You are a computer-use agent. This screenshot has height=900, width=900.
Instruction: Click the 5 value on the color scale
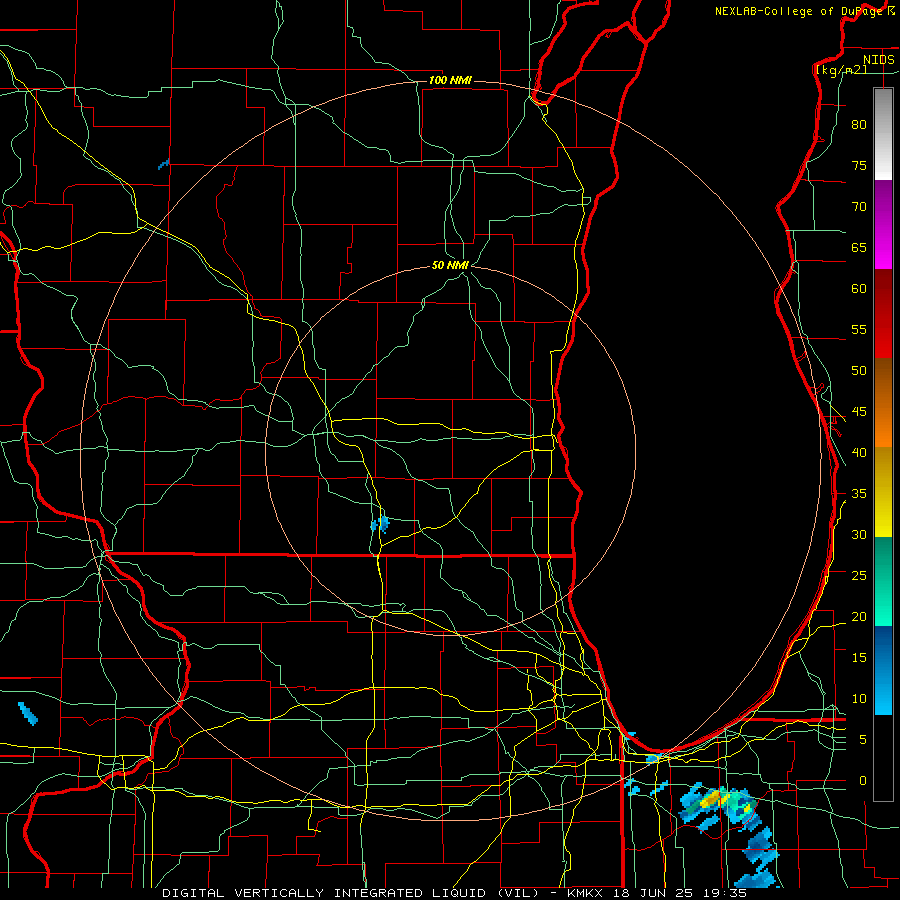(x=863, y=740)
